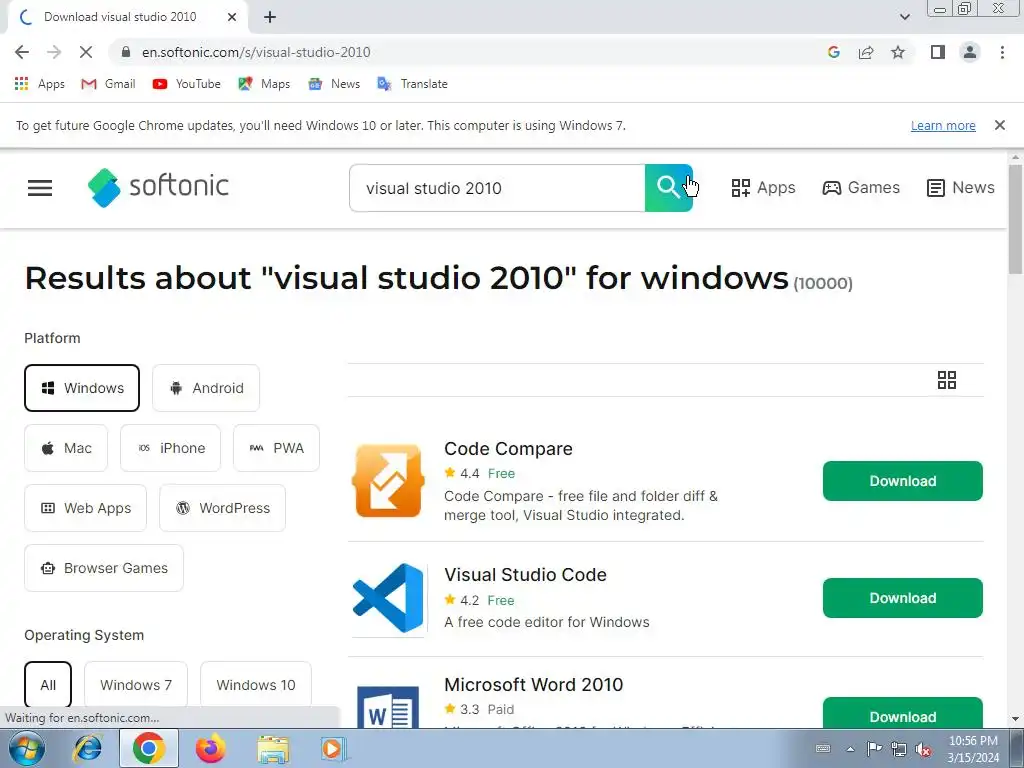The image size is (1024, 768).
Task: Bookmark this page with the star icon
Action: 898,52
